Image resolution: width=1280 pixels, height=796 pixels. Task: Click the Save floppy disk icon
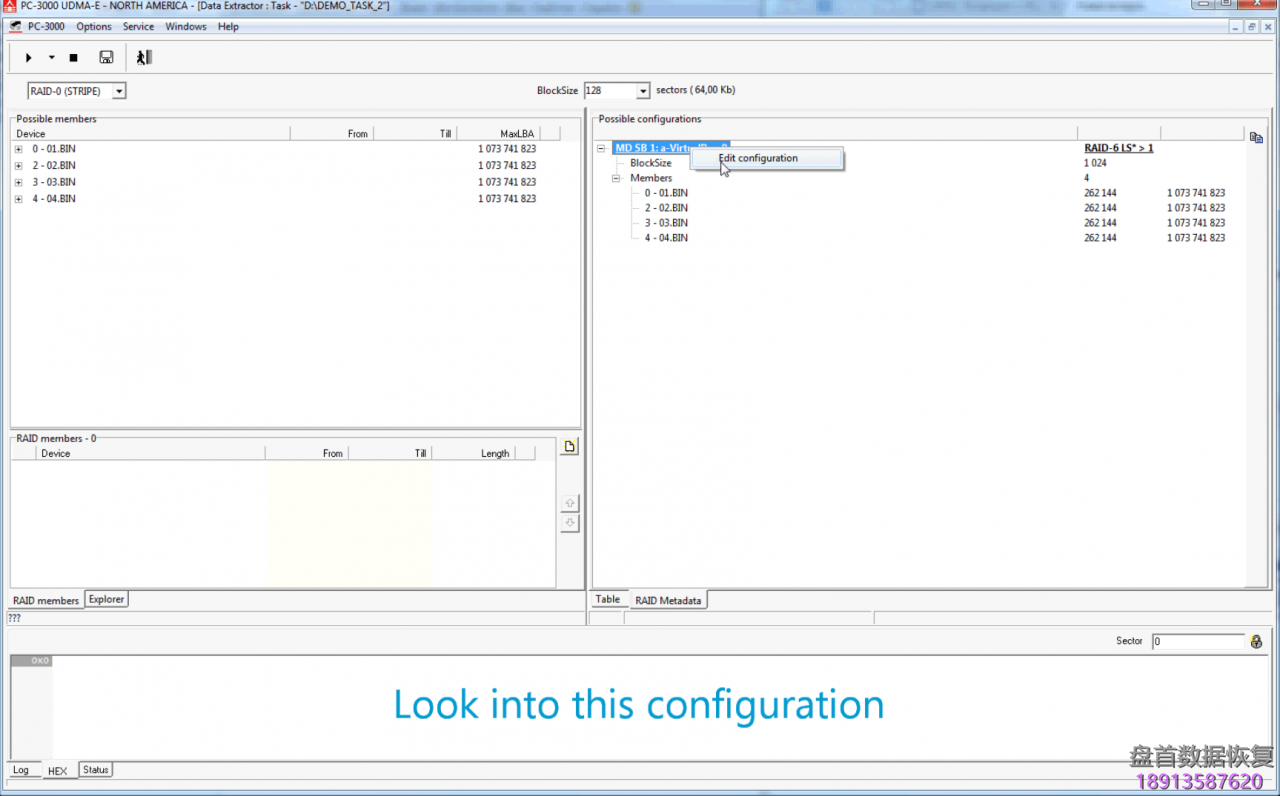106,58
